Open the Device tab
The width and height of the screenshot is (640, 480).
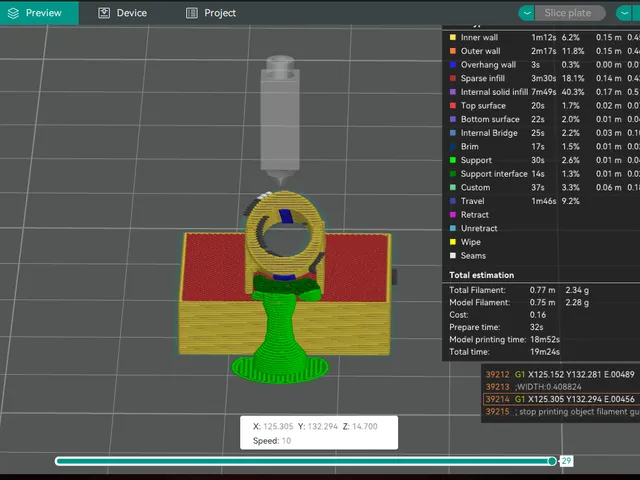[x=122, y=13]
